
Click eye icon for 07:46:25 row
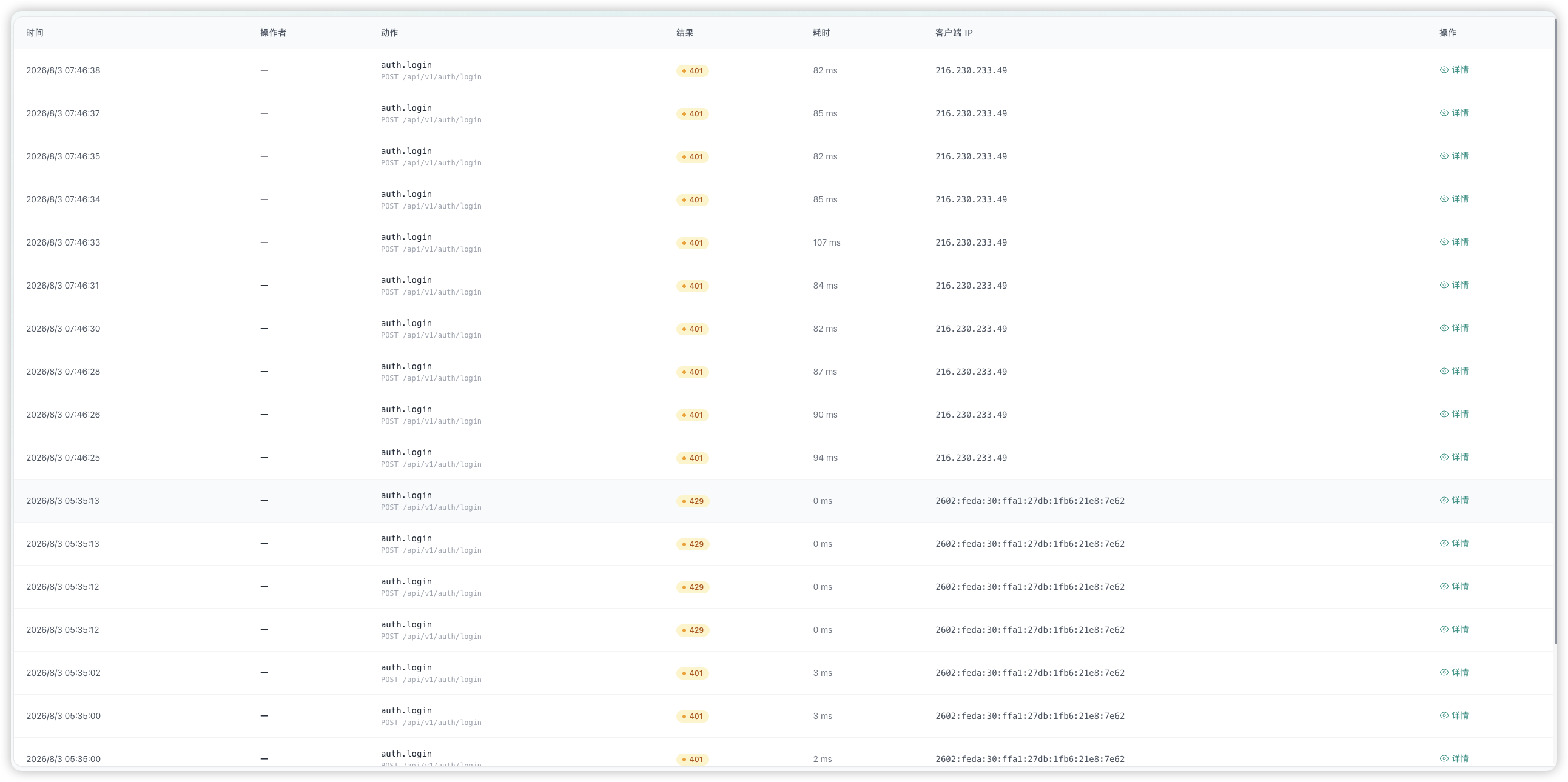(x=1443, y=457)
